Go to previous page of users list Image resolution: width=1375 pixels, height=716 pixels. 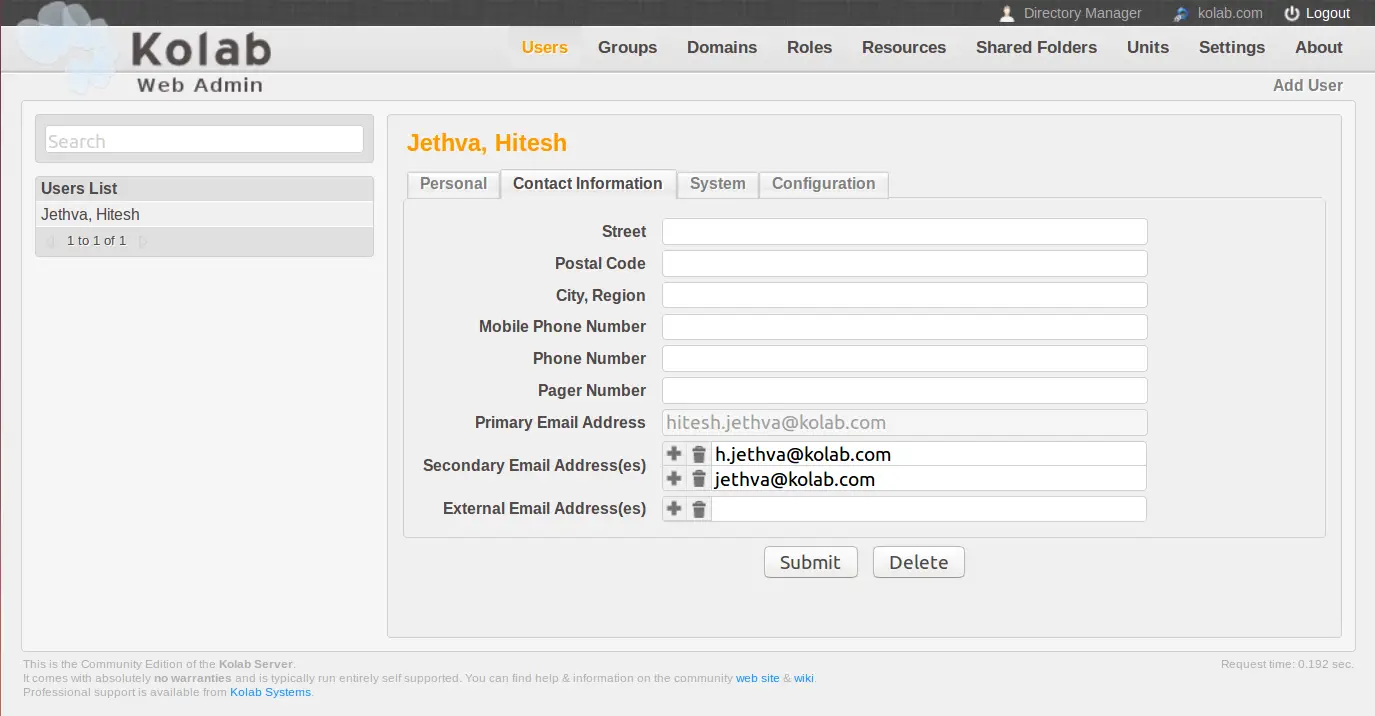50,241
